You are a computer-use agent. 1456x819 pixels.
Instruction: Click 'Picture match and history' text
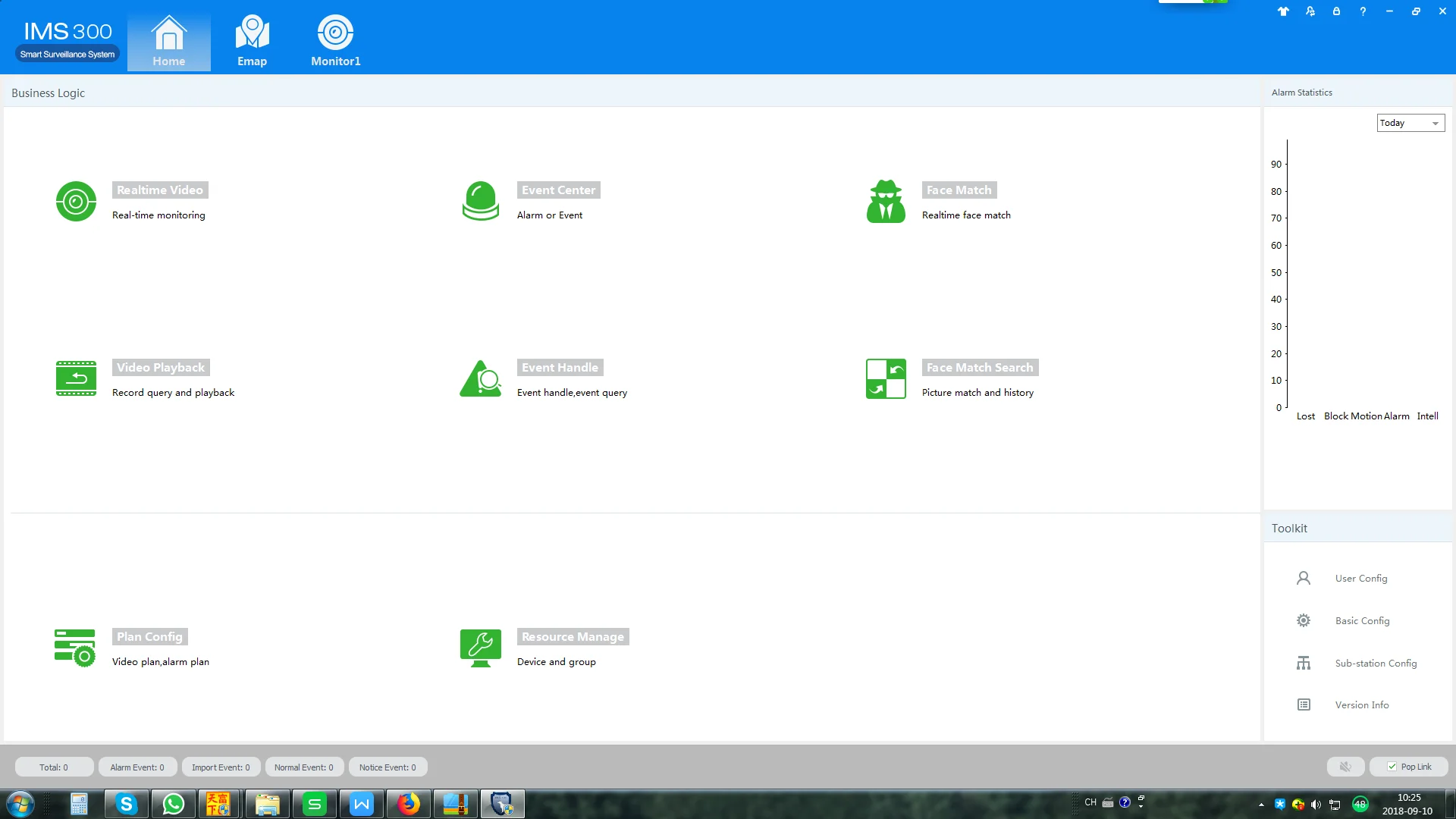(x=977, y=393)
